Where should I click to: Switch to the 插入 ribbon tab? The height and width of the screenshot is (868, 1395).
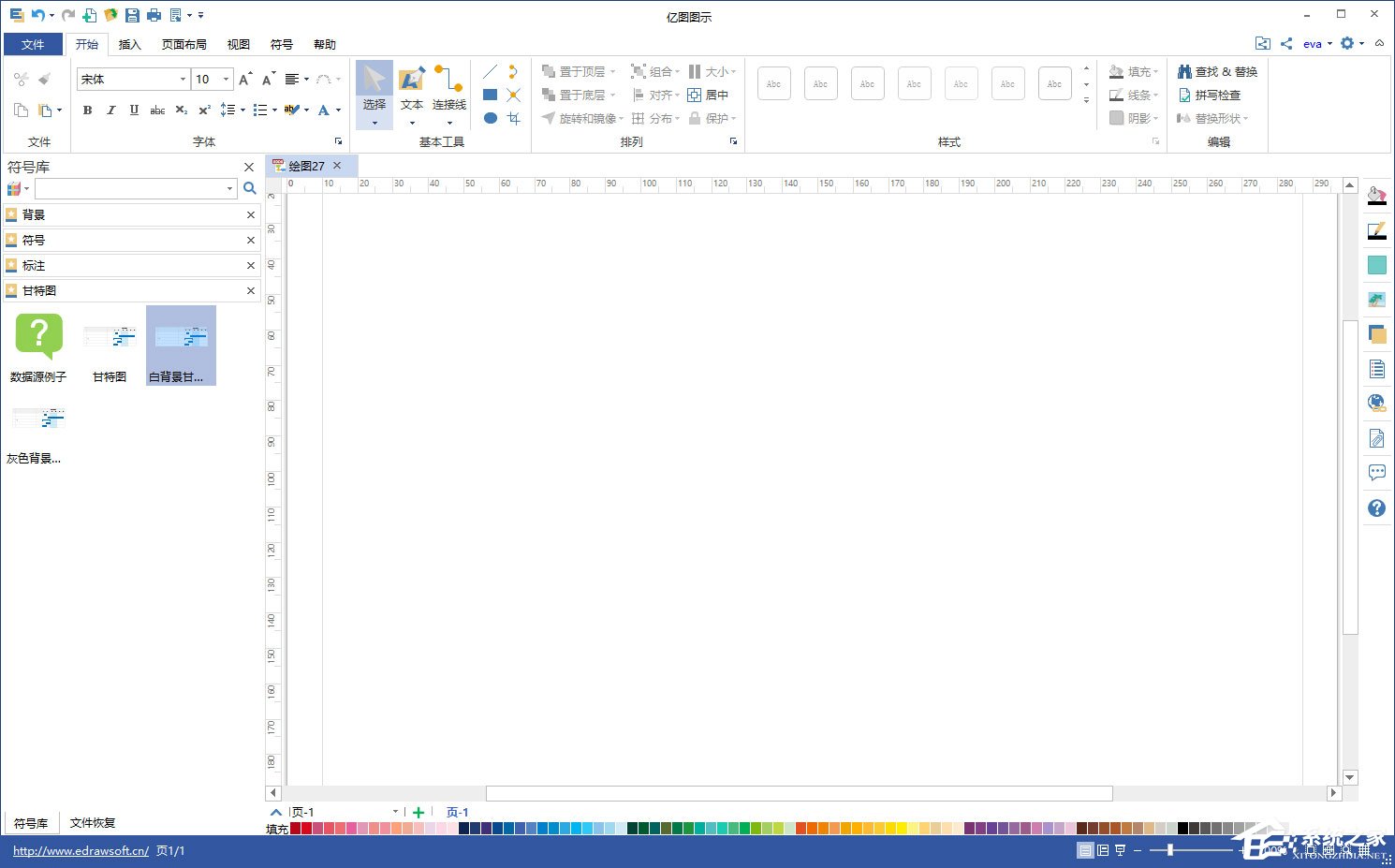pos(129,44)
